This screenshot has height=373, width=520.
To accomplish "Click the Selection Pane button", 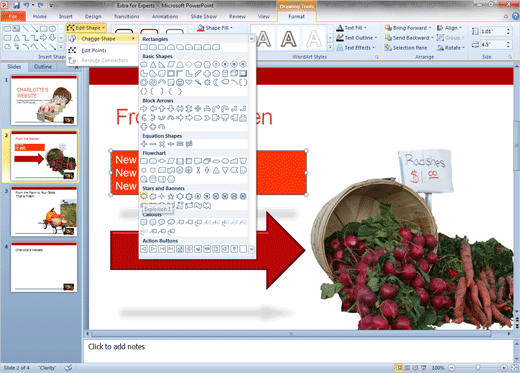I will pos(406,48).
